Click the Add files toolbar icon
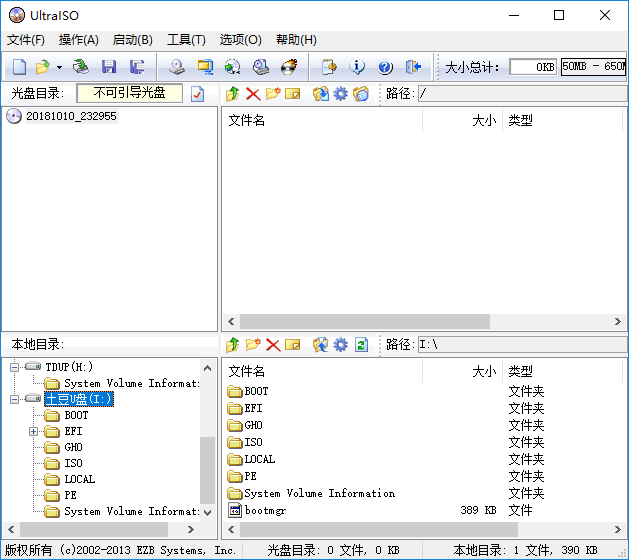Image resolution: width=629 pixels, height=560 pixels. click(x=329, y=67)
